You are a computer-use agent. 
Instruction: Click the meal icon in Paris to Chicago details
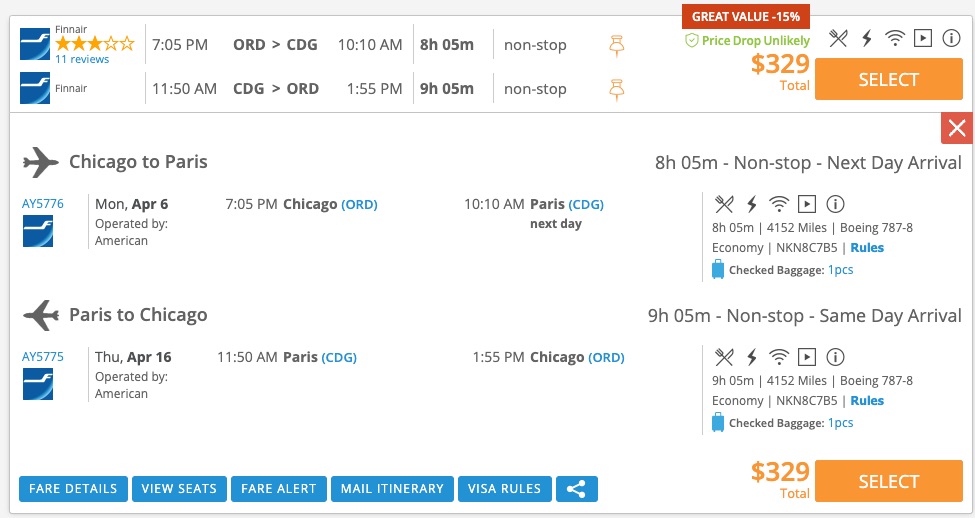(x=724, y=357)
